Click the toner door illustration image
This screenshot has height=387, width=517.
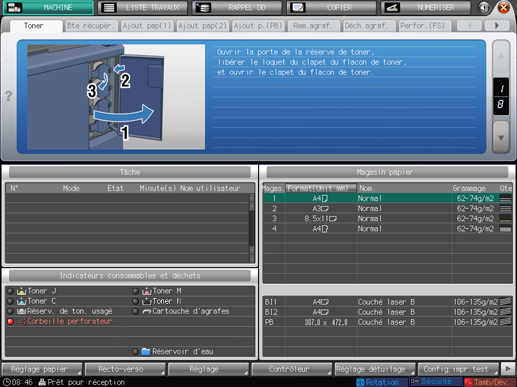[116, 97]
